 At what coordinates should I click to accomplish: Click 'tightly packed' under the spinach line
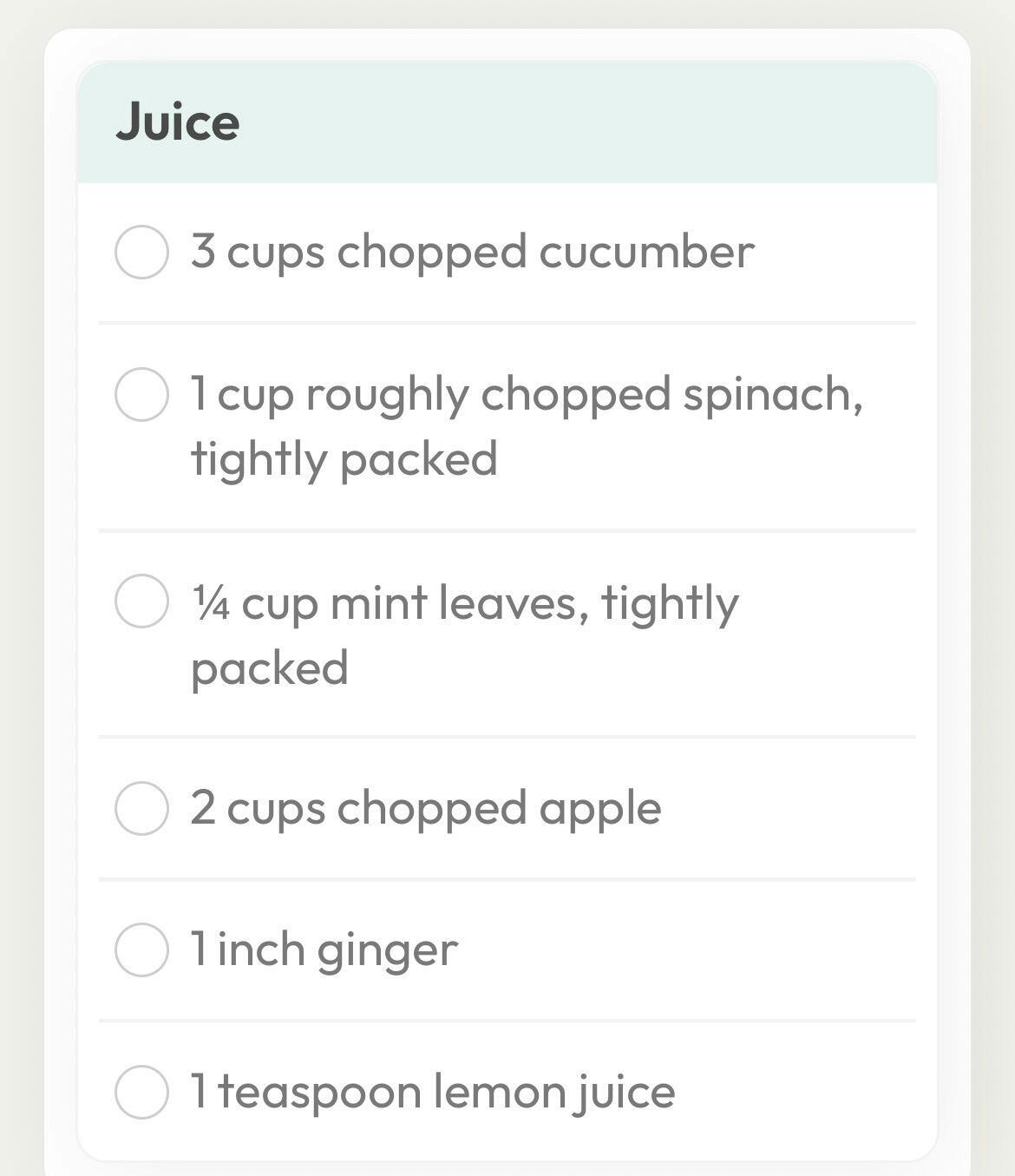344,459
